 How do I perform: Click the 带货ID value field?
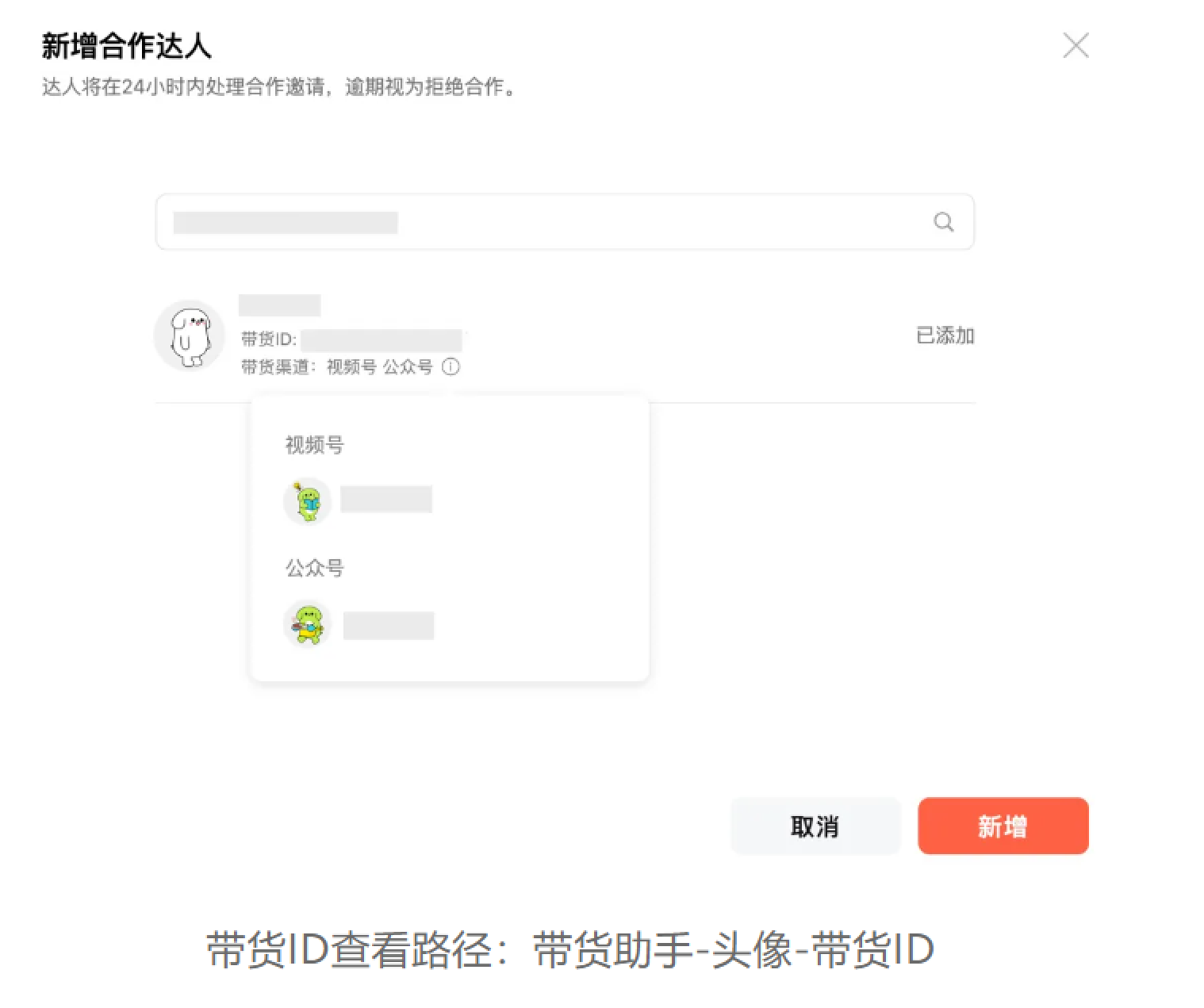click(x=382, y=340)
